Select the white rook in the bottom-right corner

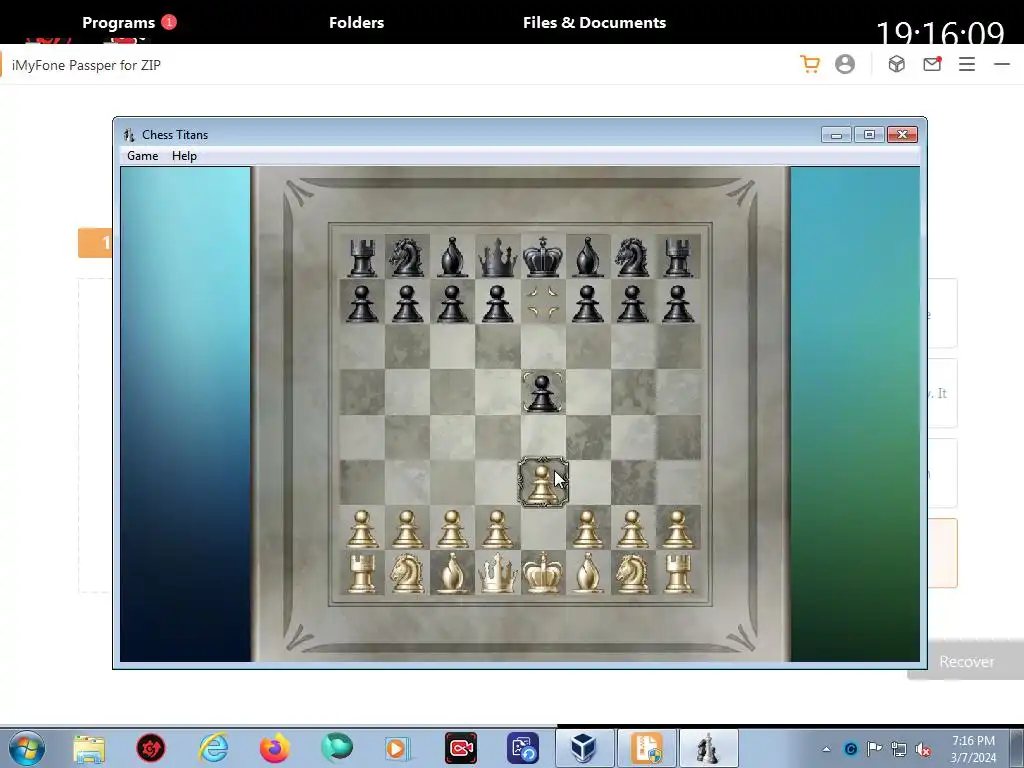[678, 573]
